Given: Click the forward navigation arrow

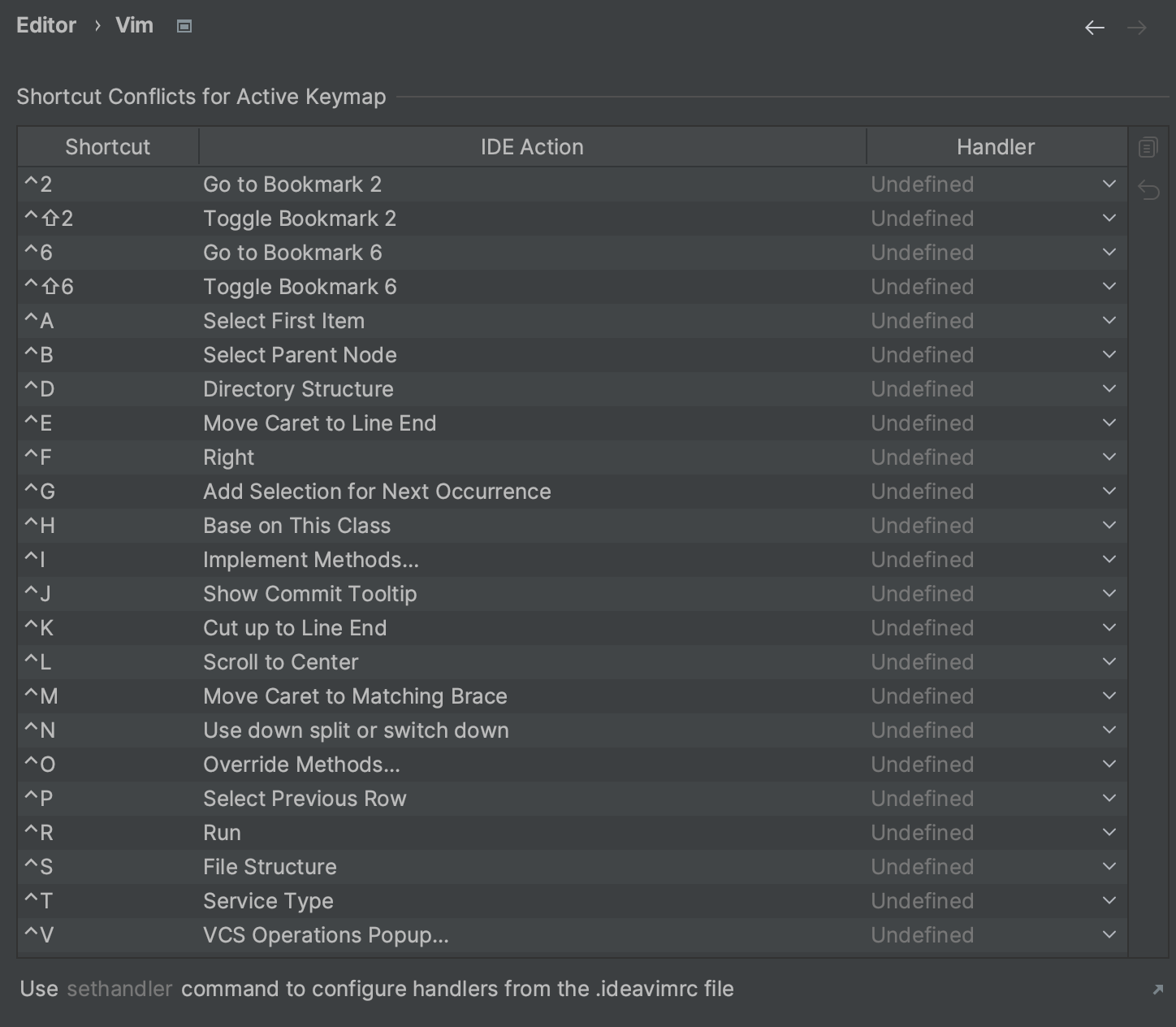Looking at the screenshot, I should 1137,28.
